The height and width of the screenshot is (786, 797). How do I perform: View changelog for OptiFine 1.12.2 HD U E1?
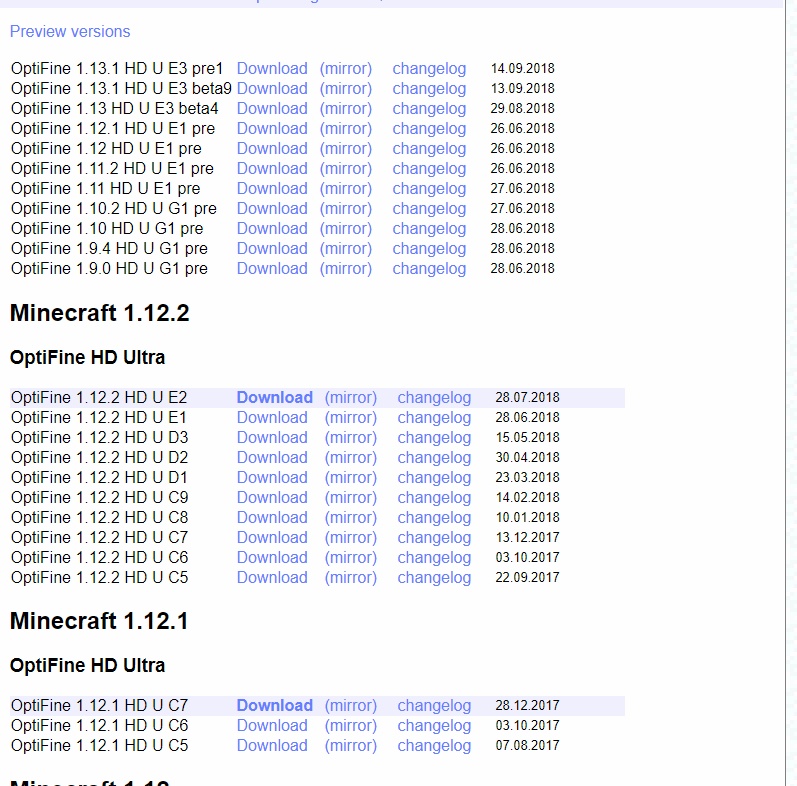[x=434, y=417]
